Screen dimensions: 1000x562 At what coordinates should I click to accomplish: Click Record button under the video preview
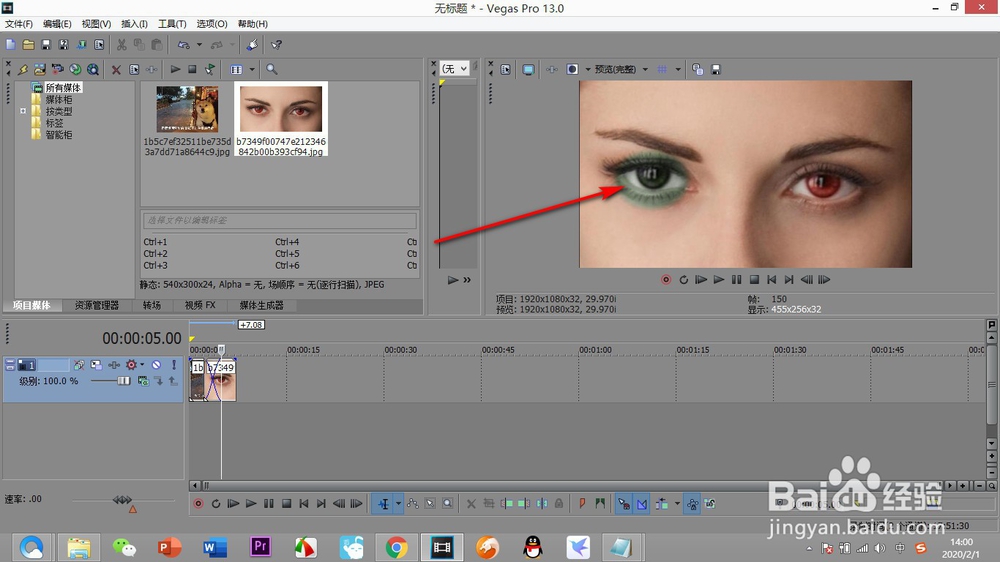(x=666, y=279)
